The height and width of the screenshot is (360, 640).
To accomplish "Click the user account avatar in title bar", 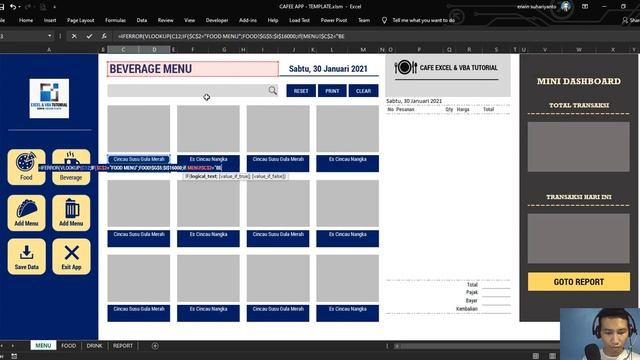I will pyautogui.click(x=565, y=7).
